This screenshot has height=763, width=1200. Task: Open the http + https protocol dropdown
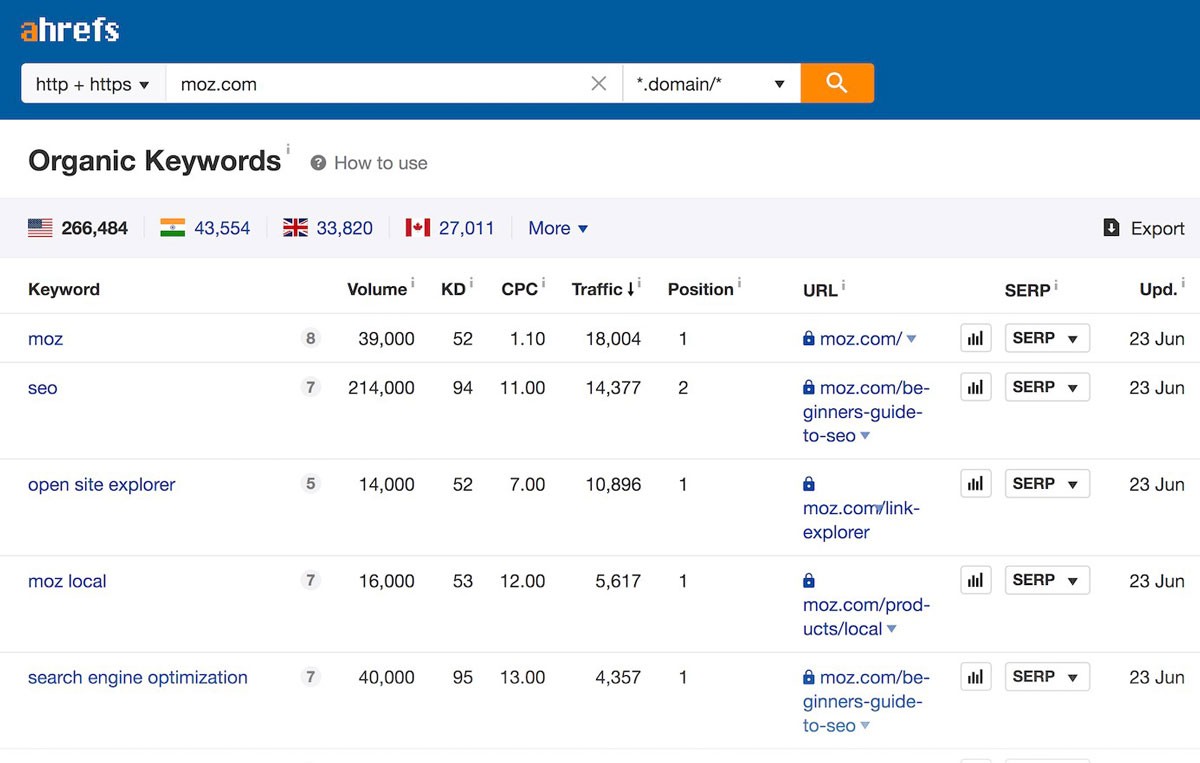[x=93, y=84]
